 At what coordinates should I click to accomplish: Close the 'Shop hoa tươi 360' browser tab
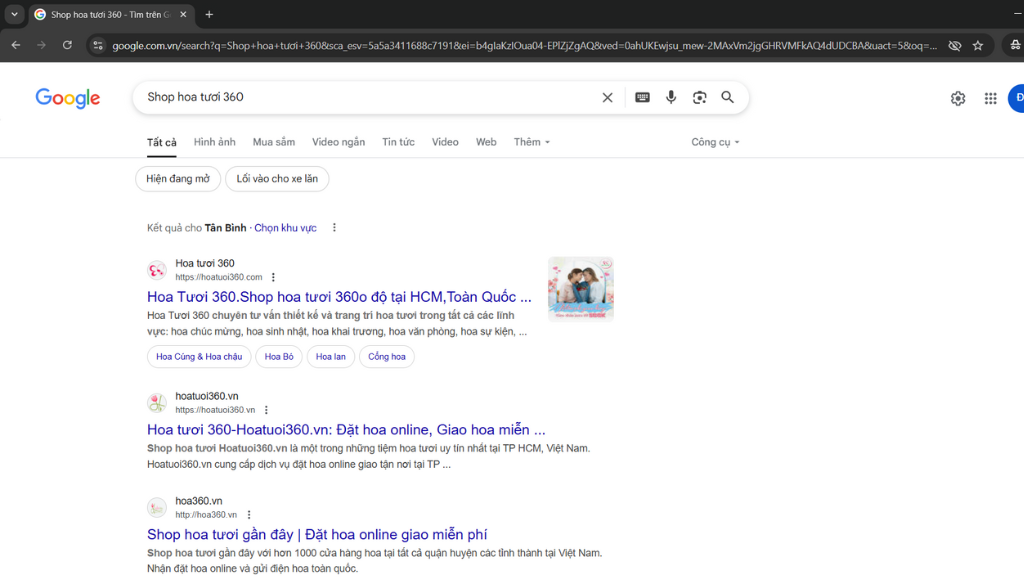point(183,14)
